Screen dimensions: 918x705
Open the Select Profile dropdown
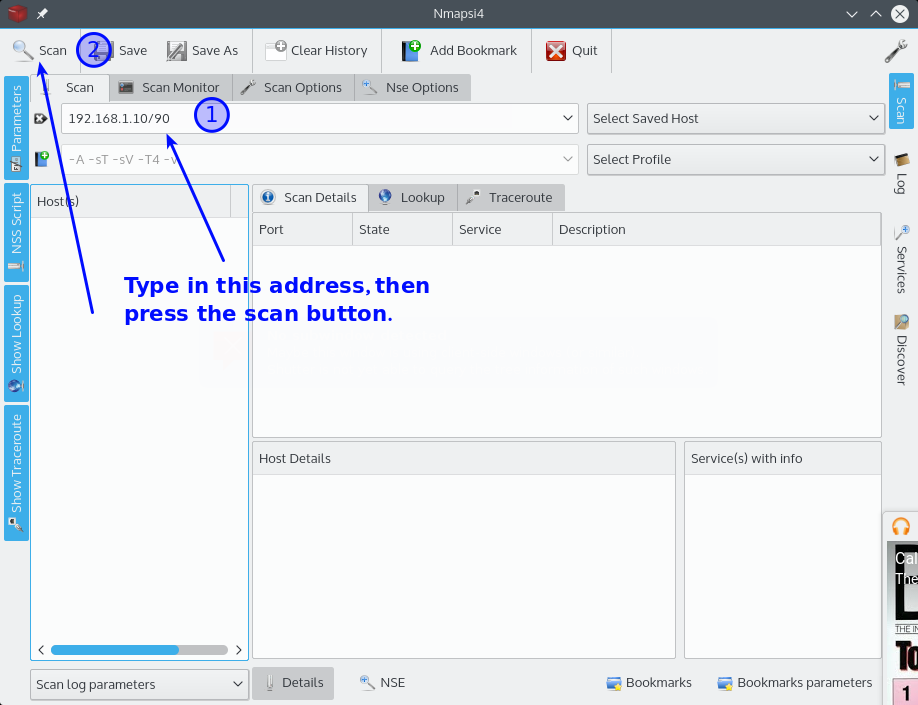[736, 159]
